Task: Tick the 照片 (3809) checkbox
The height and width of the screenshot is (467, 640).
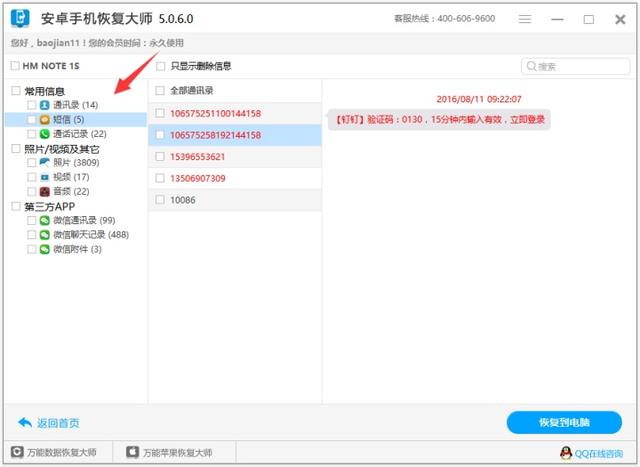Action: 31,162
